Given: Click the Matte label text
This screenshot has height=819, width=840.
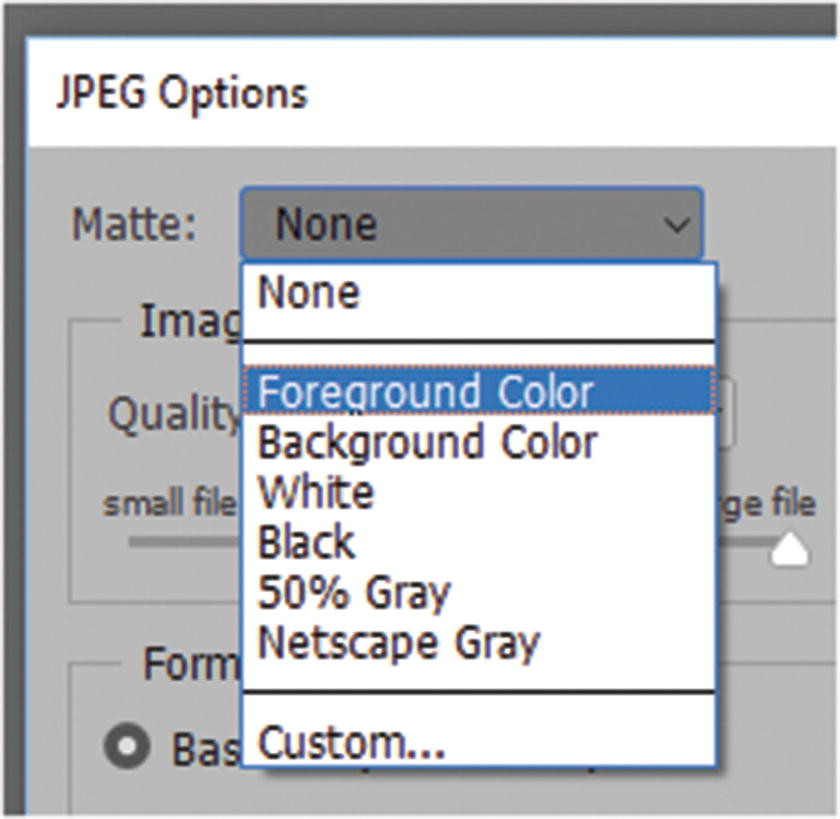Looking at the screenshot, I should 134,225.
